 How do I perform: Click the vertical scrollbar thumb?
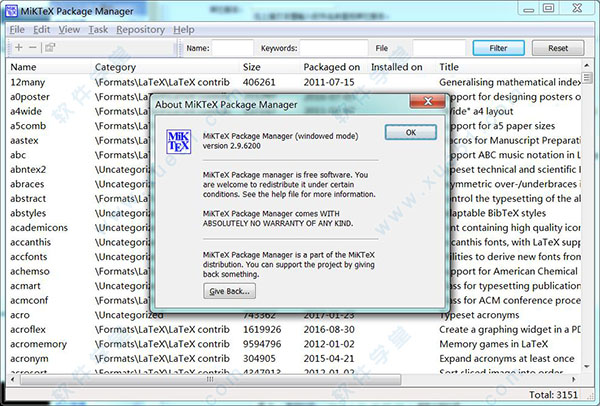587,78
